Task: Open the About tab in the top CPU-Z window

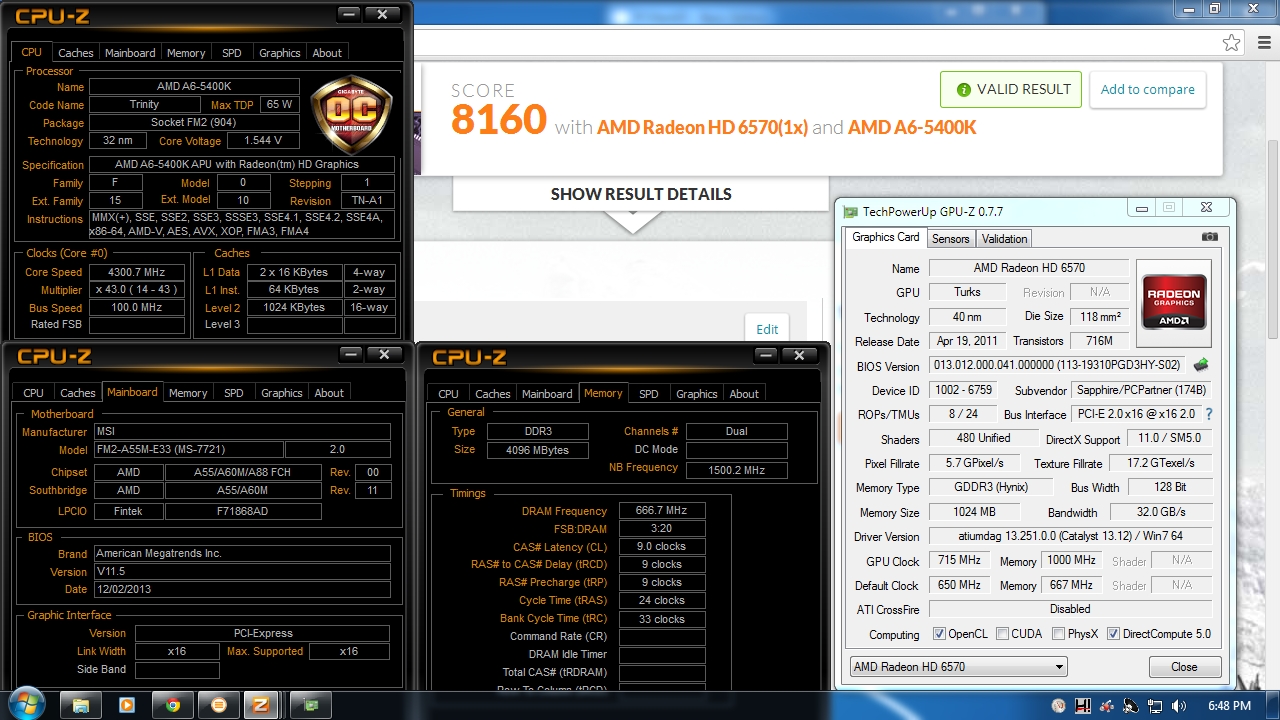Action: tap(327, 53)
